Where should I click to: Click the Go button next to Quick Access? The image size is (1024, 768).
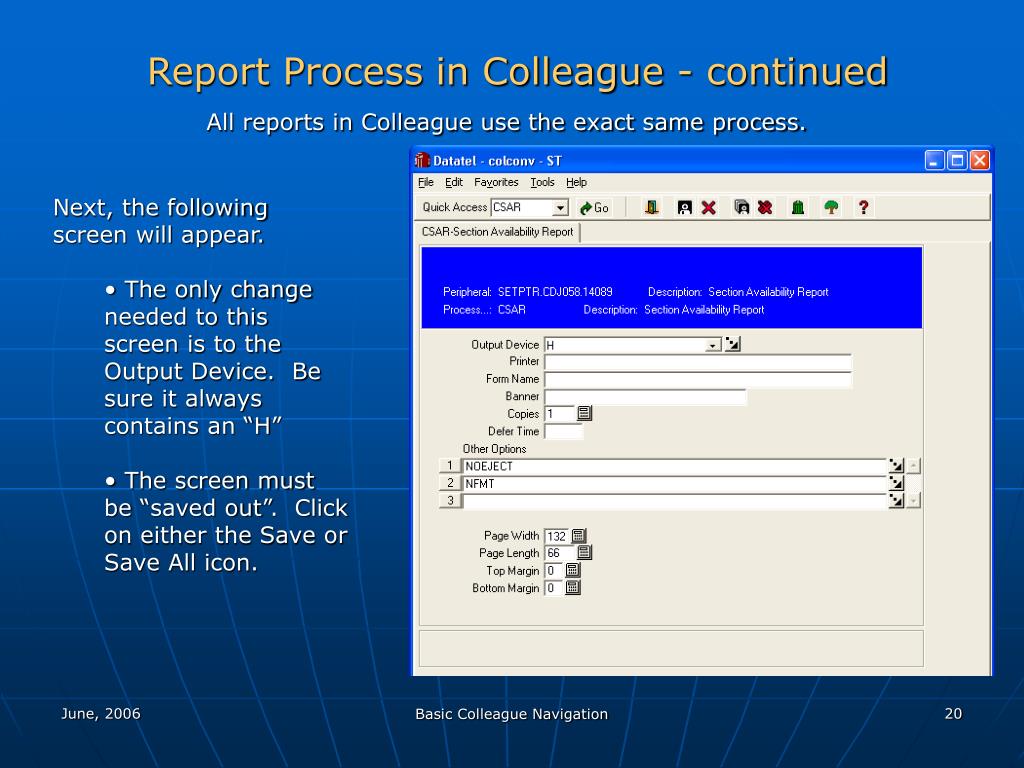[x=594, y=208]
